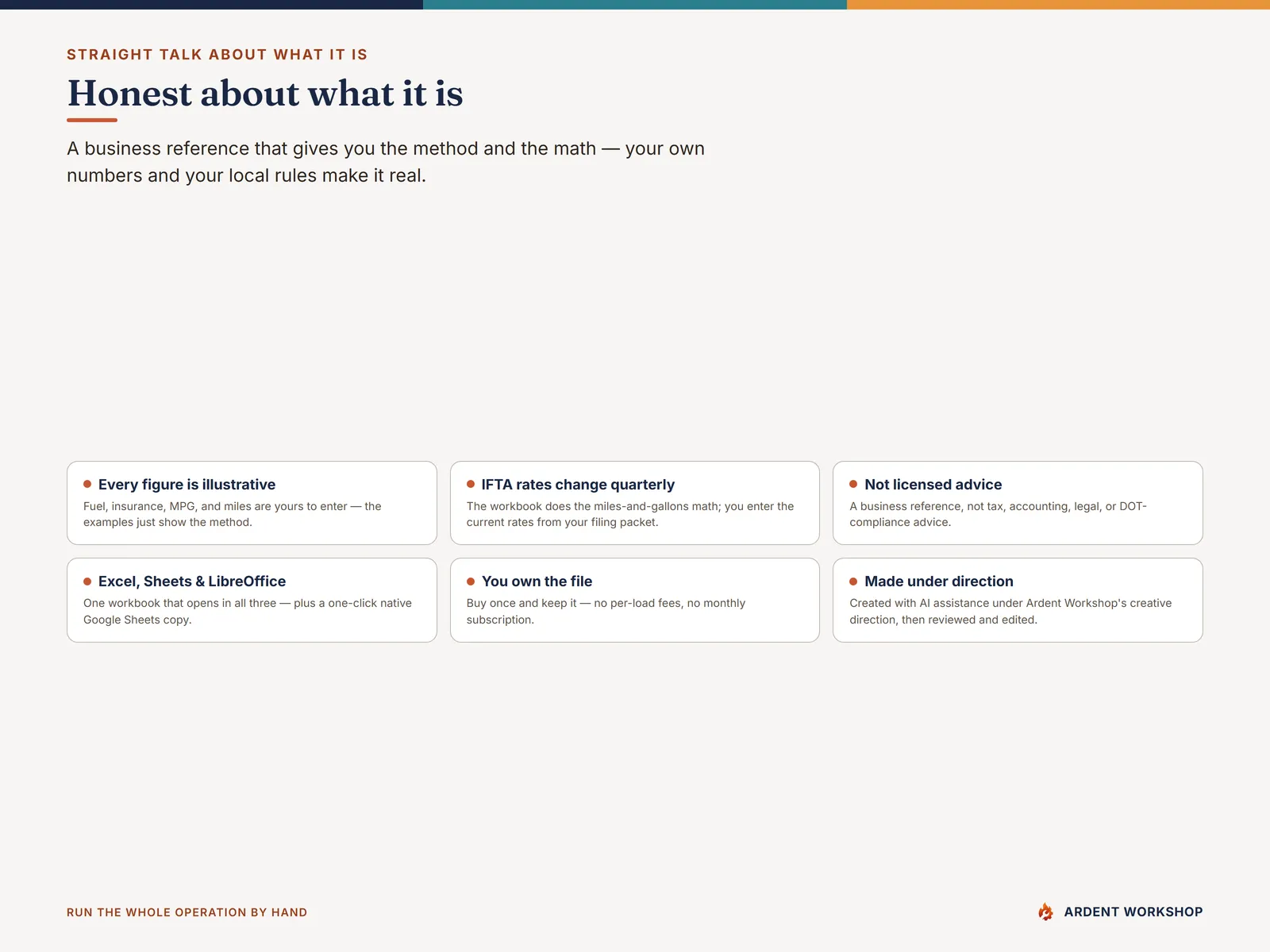This screenshot has width=1270, height=952.
Task: Click the description 'Buy once and keep it'
Action: pos(606,611)
